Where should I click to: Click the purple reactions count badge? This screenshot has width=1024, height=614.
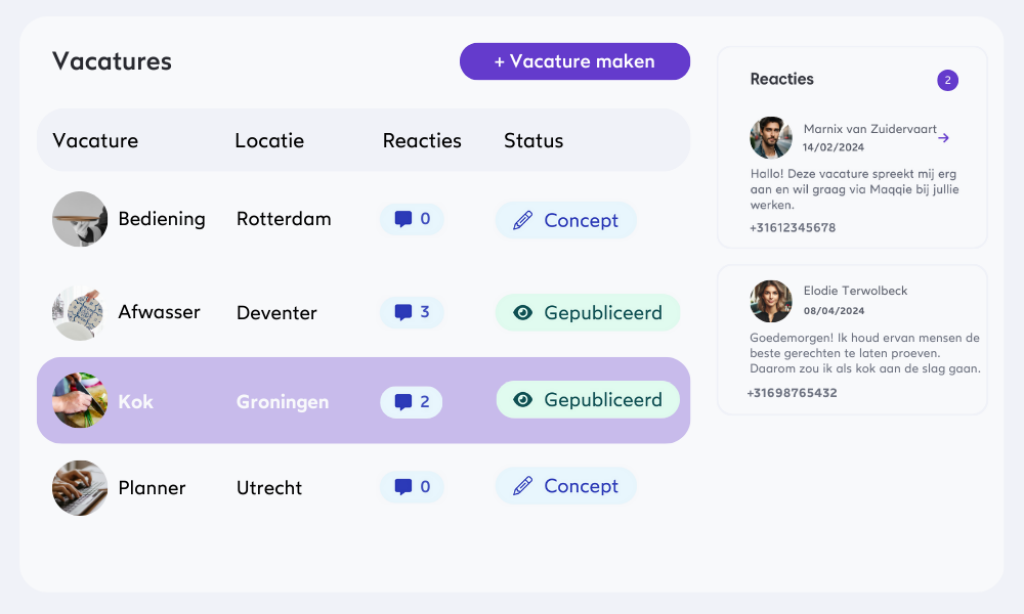947,80
